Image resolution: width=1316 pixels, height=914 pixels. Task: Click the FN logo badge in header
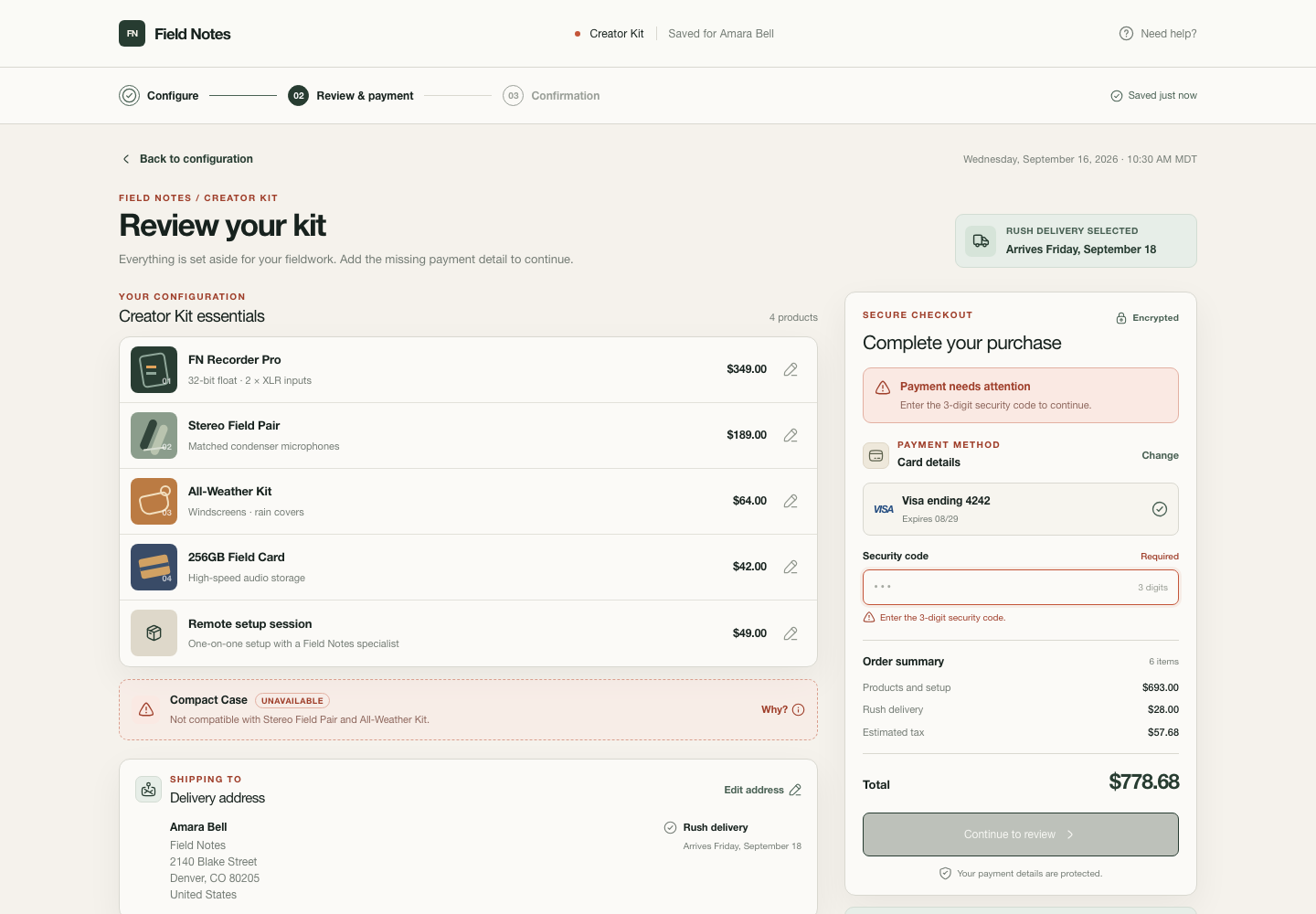click(132, 34)
